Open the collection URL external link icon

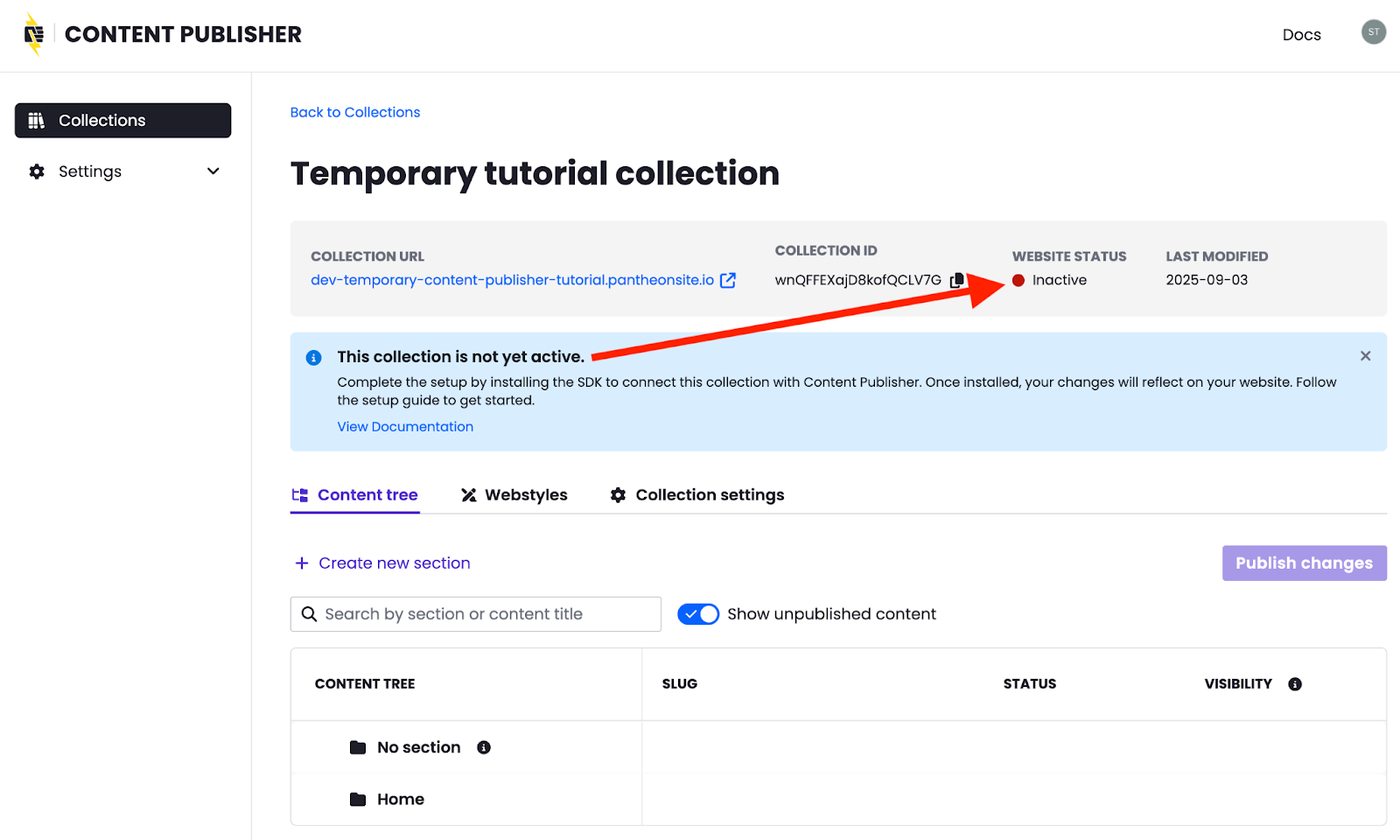pyautogui.click(x=728, y=280)
